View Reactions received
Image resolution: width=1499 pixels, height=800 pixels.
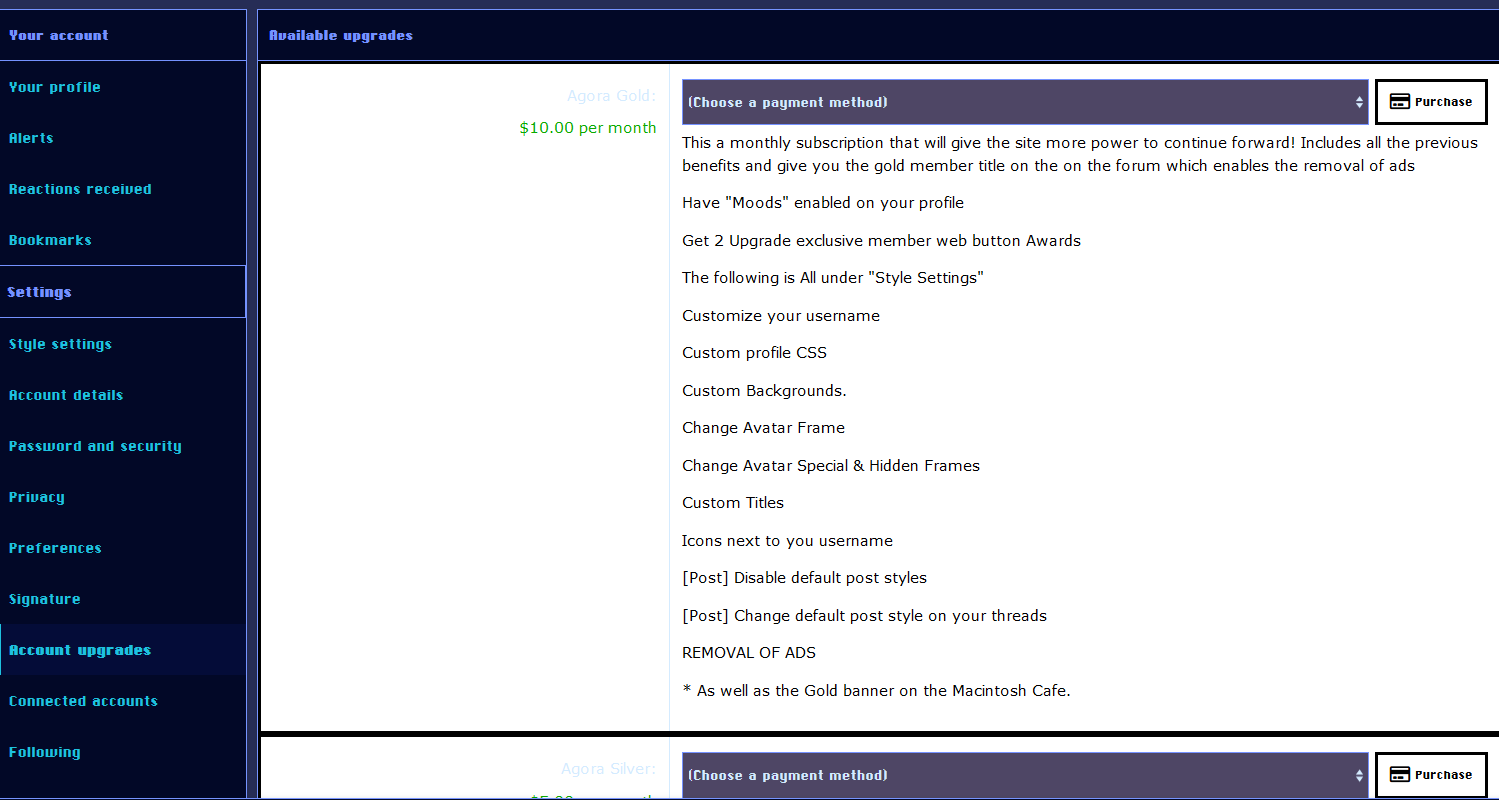pos(80,189)
